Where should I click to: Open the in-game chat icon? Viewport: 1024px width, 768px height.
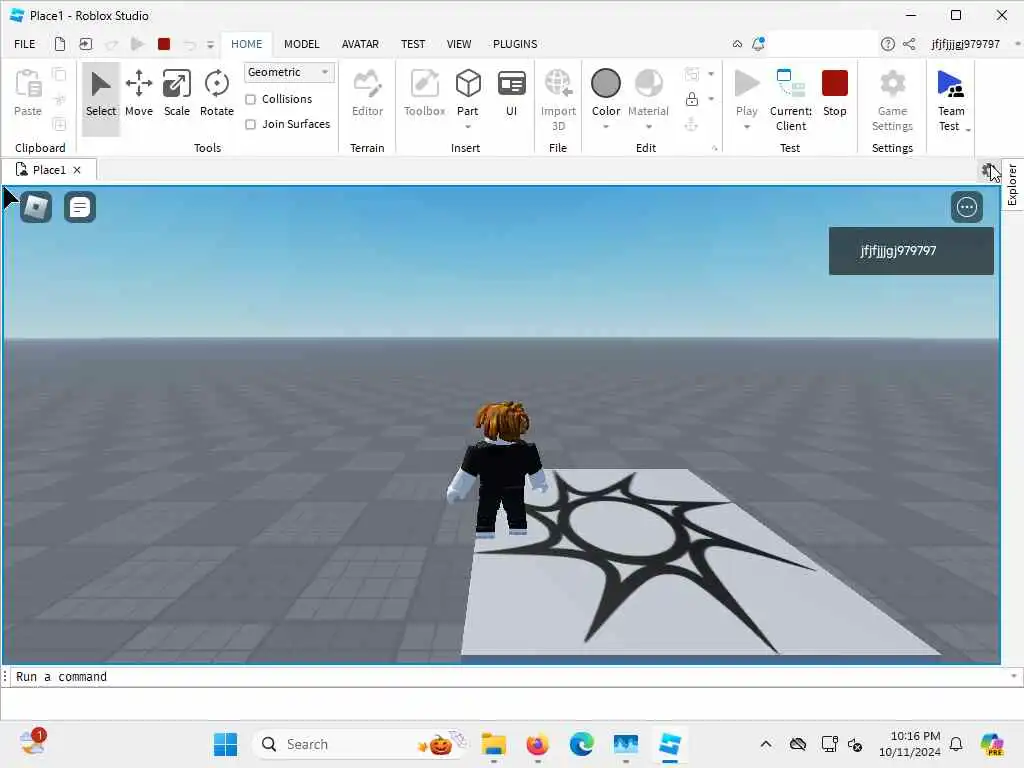point(80,208)
